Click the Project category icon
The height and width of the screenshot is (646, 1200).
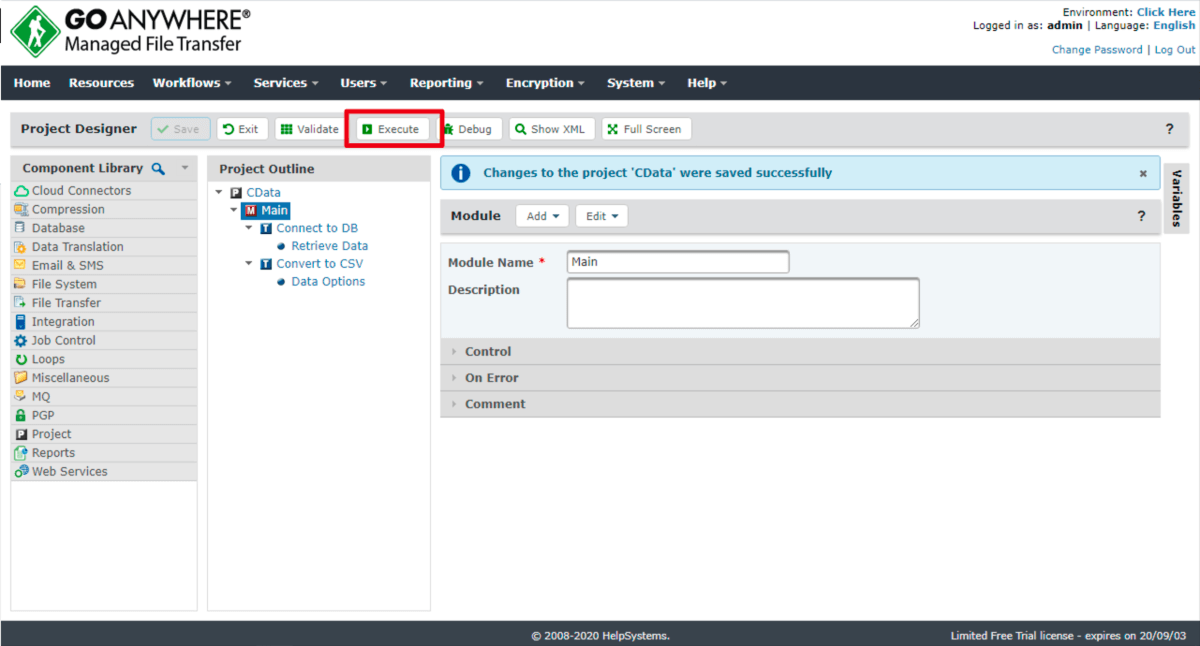click(x=21, y=434)
